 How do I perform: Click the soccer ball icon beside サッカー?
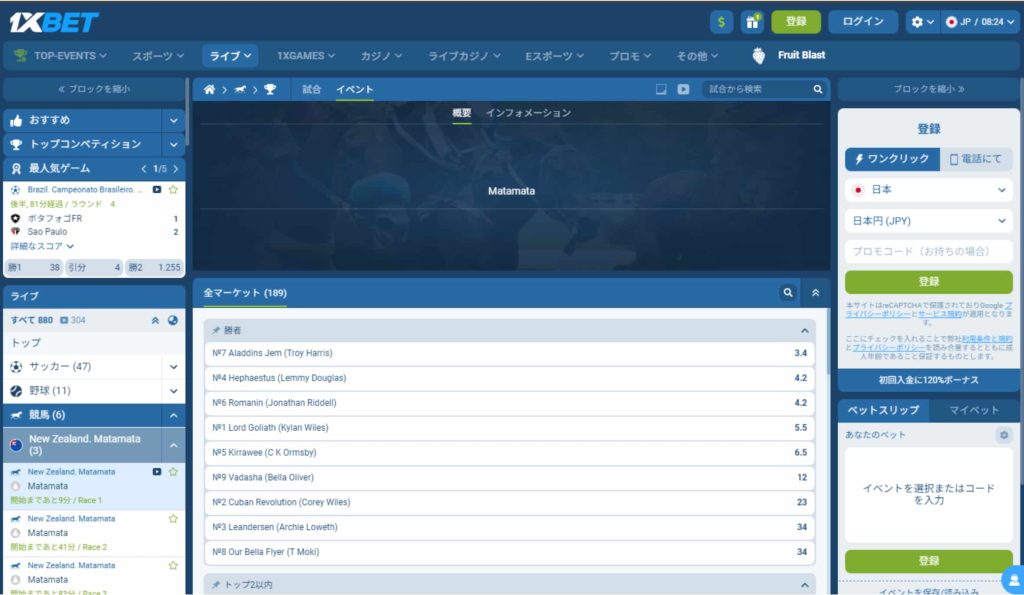click(x=16, y=367)
